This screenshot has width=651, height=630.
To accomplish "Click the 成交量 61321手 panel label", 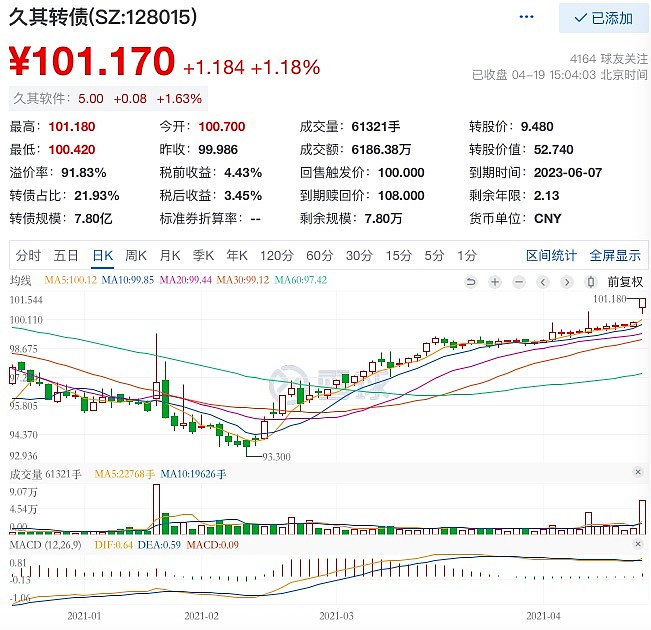I will [46, 474].
